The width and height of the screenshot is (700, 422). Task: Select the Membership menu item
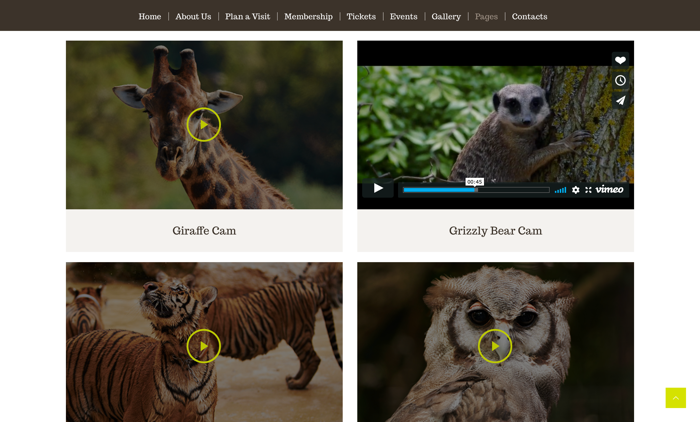pos(308,17)
